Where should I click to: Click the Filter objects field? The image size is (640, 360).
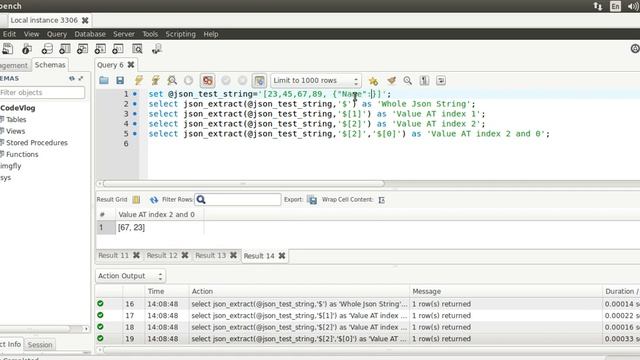coord(42,93)
